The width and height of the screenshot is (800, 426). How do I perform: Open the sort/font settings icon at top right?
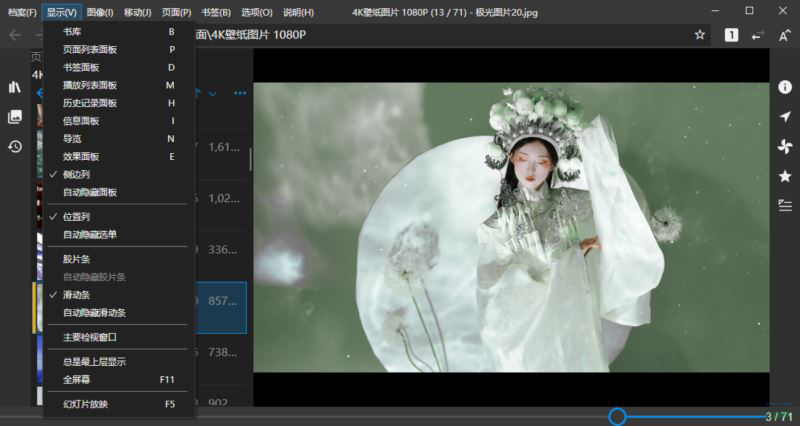785,35
